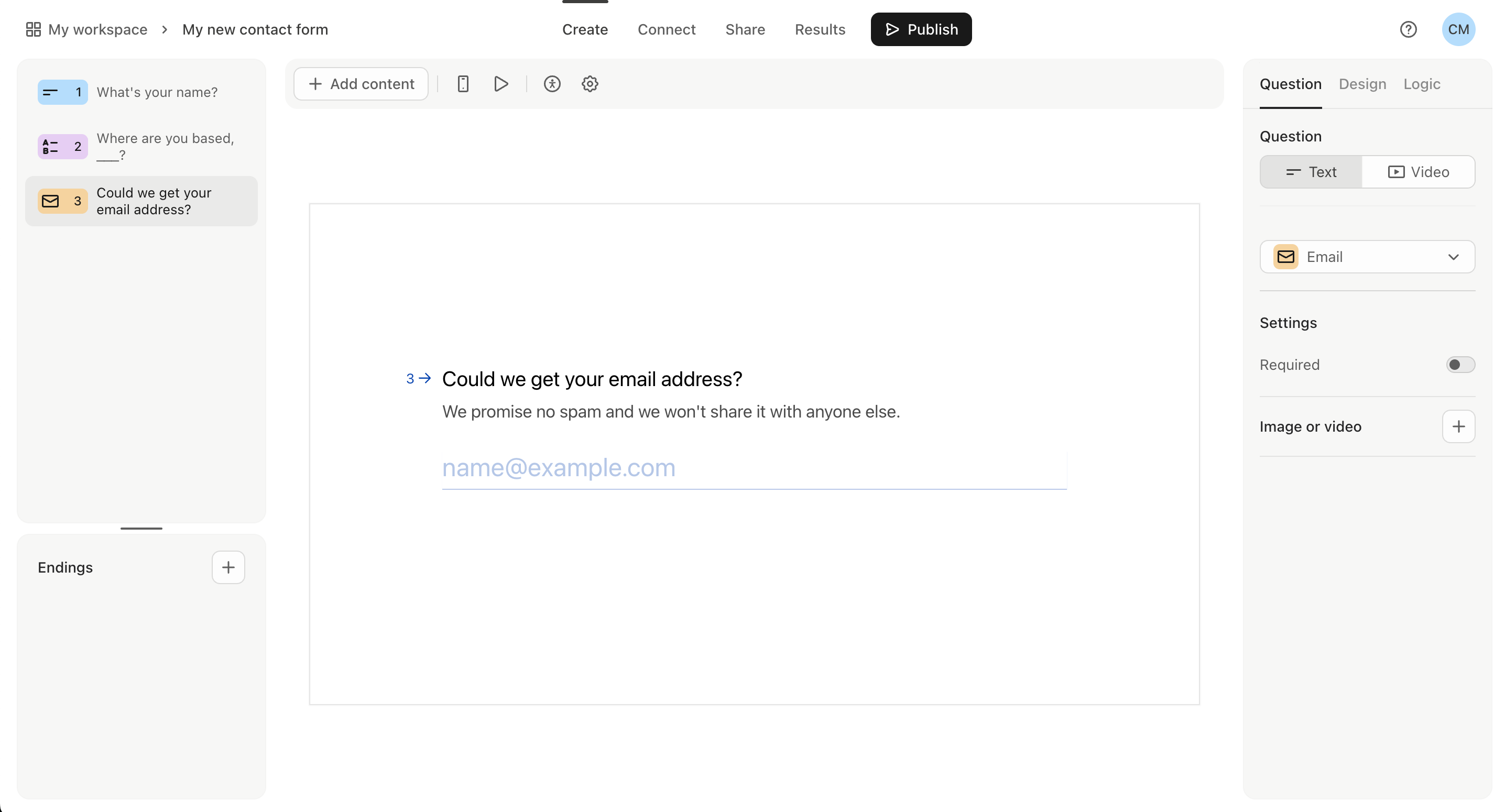Add an image or video to the question
This screenshot has height=812, width=1505.
point(1458,426)
